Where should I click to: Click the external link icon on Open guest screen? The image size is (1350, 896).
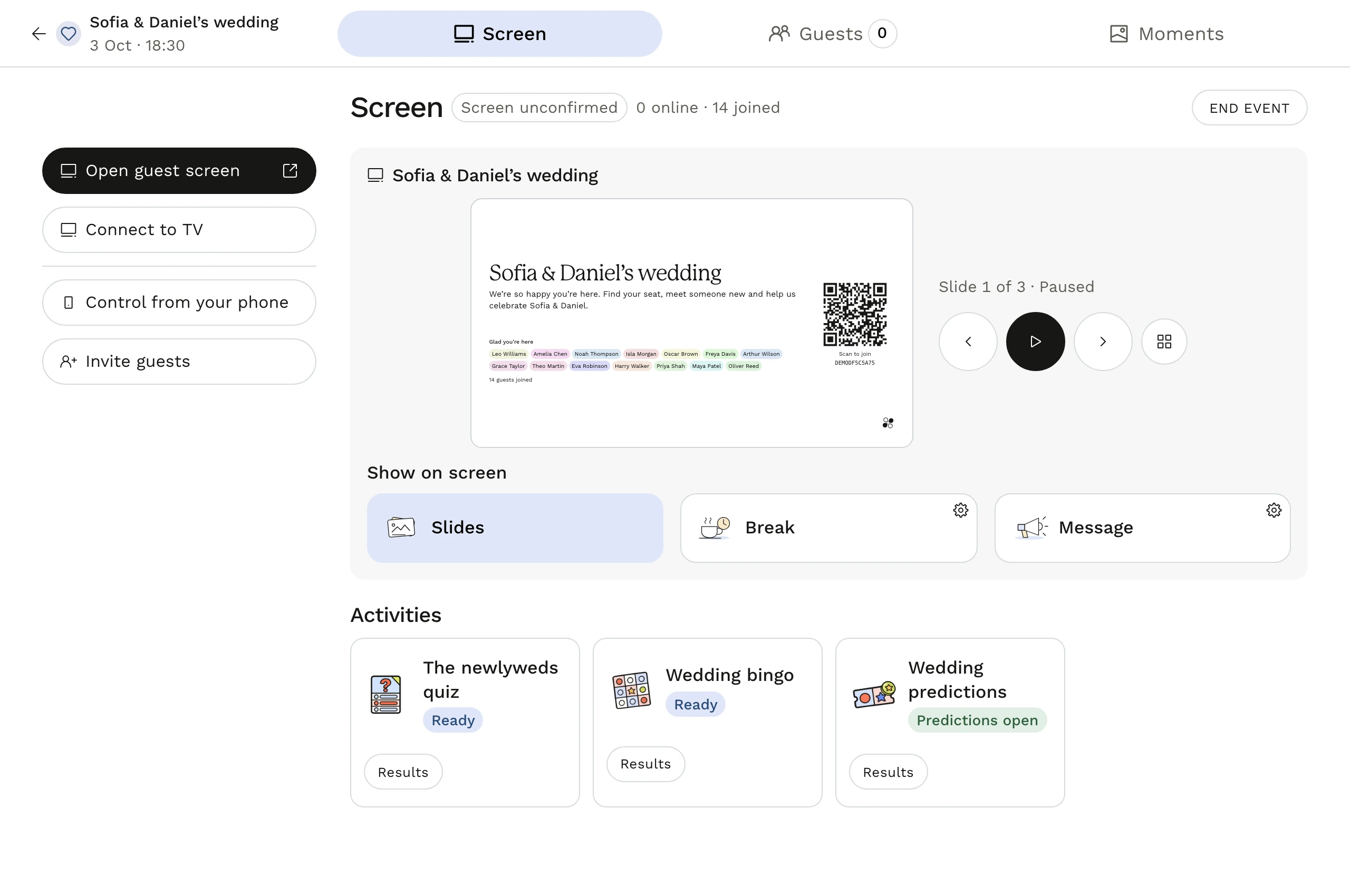tap(290, 170)
